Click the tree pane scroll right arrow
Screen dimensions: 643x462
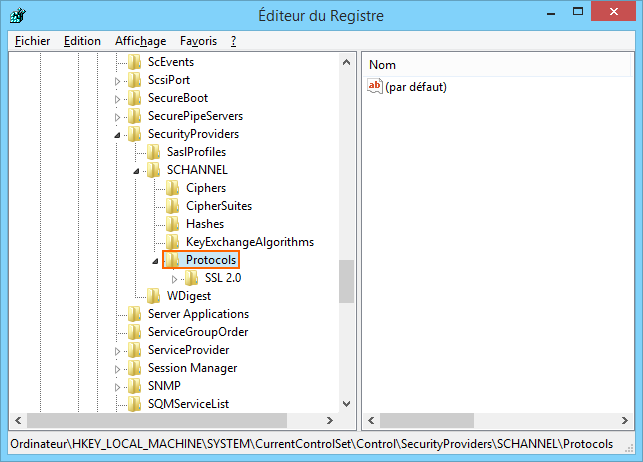(x=330, y=421)
